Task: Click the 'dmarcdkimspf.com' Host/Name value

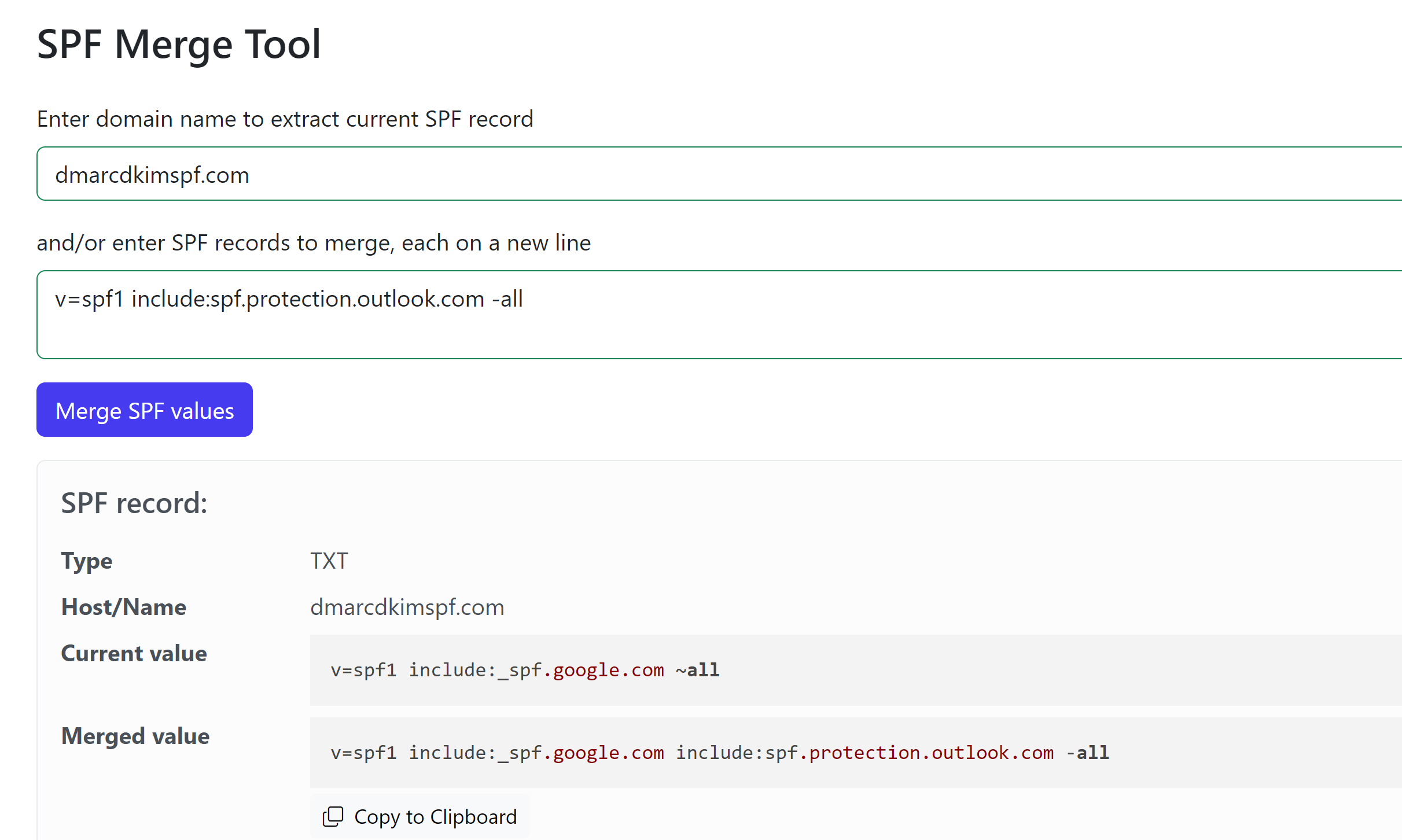Action: [x=407, y=607]
